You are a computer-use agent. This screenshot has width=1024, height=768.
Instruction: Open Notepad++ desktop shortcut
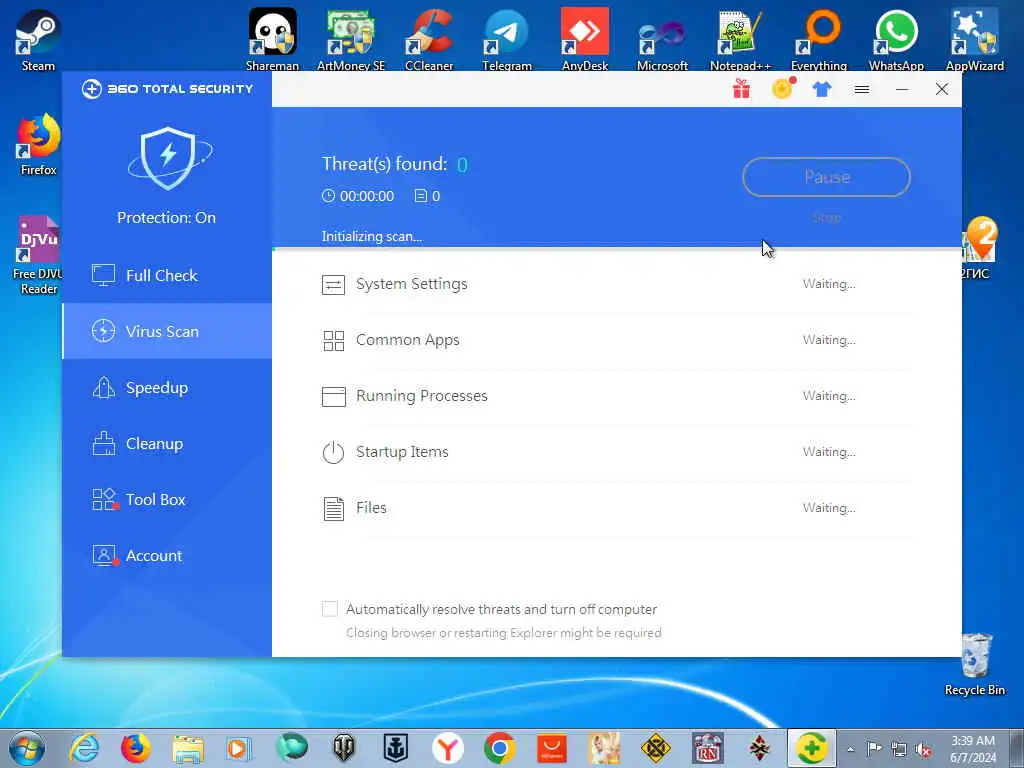(x=741, y=39)
